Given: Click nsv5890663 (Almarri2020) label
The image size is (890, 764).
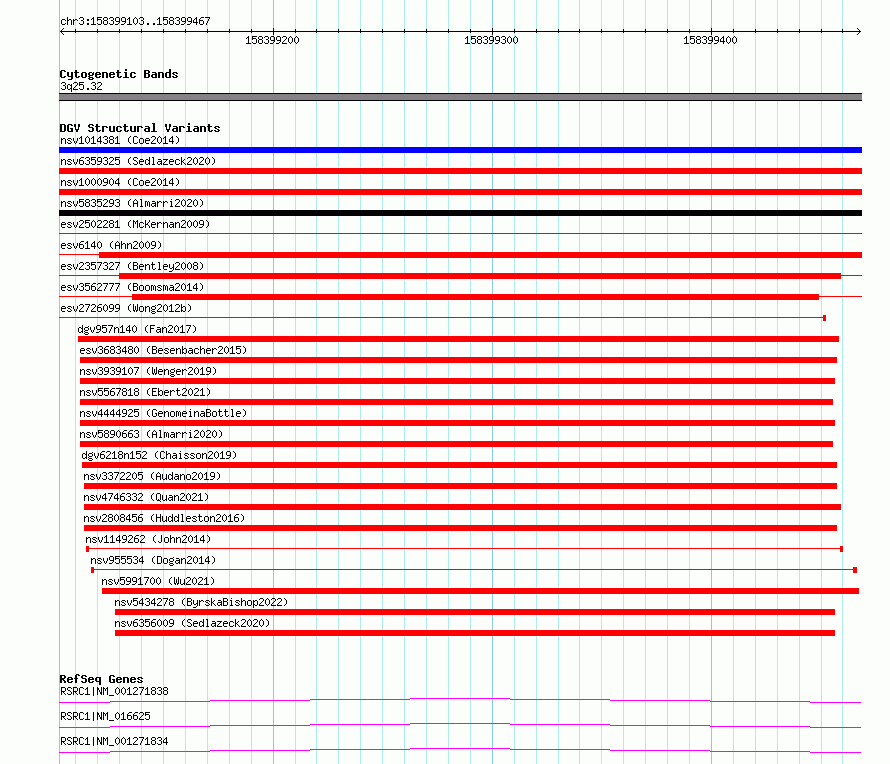Looking at the screenshot, I should click(151, 434).
